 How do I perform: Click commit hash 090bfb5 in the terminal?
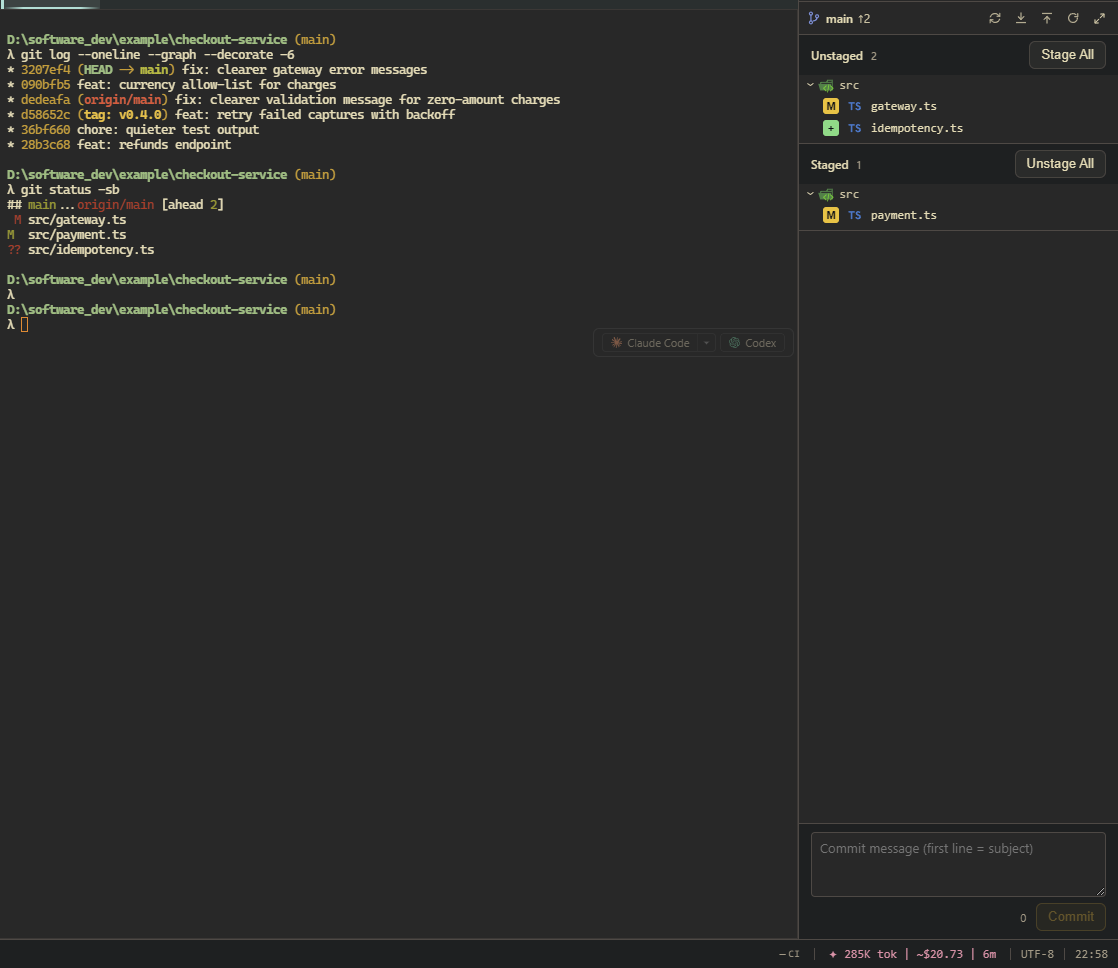[46, 85]
